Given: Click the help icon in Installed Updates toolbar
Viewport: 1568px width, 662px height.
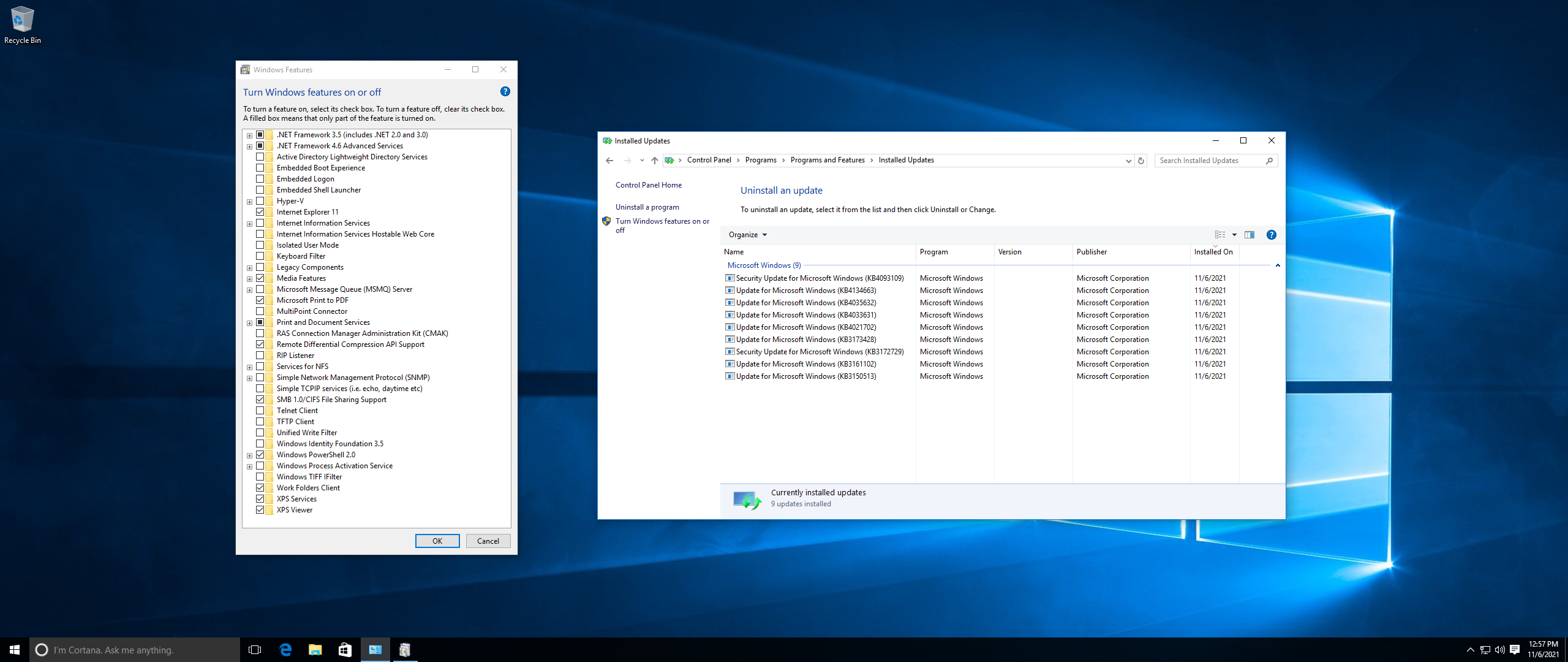Looking at the screenshot, I should click(x=1272, y=235).
